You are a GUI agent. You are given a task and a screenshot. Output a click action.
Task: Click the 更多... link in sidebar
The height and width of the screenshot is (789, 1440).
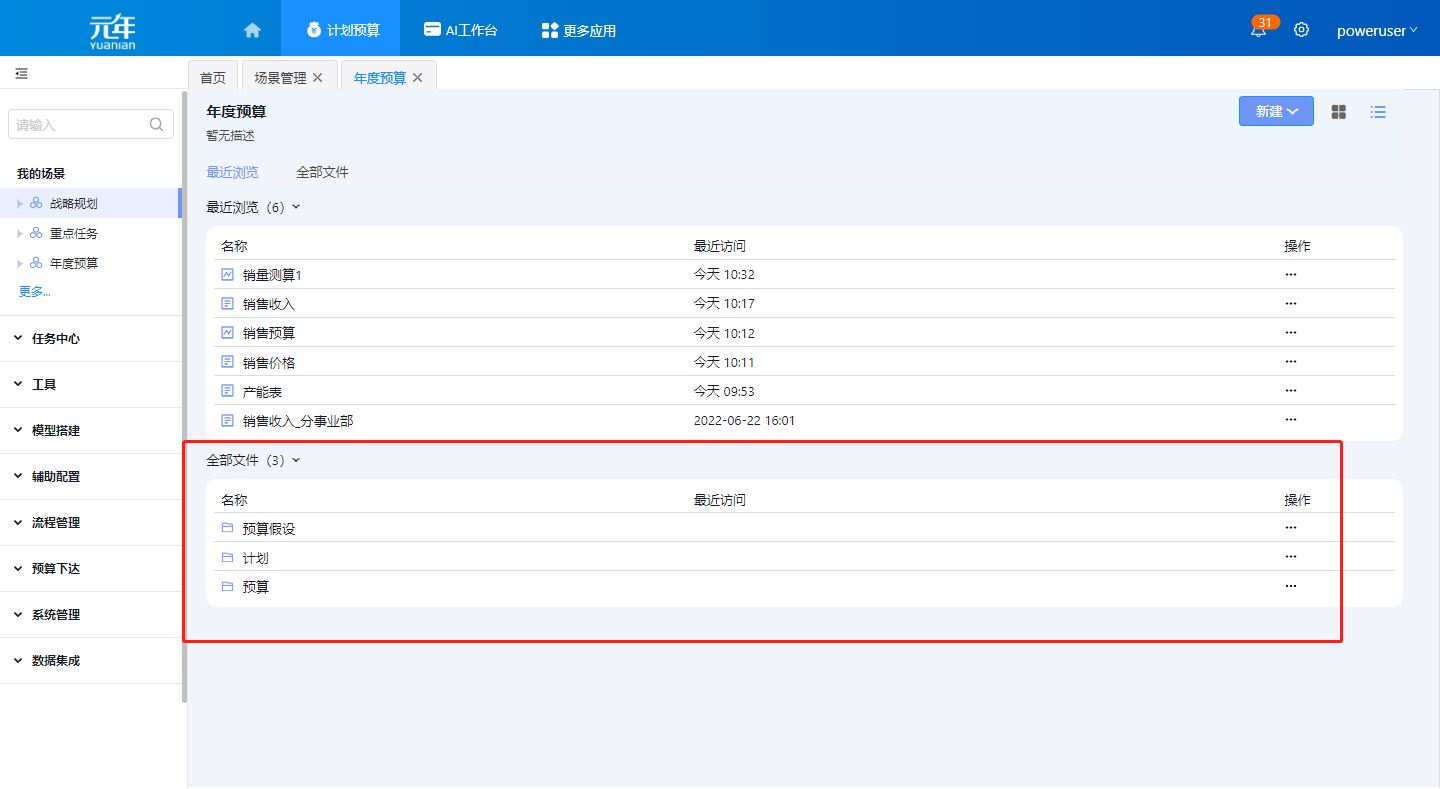[x=35, y=292]
